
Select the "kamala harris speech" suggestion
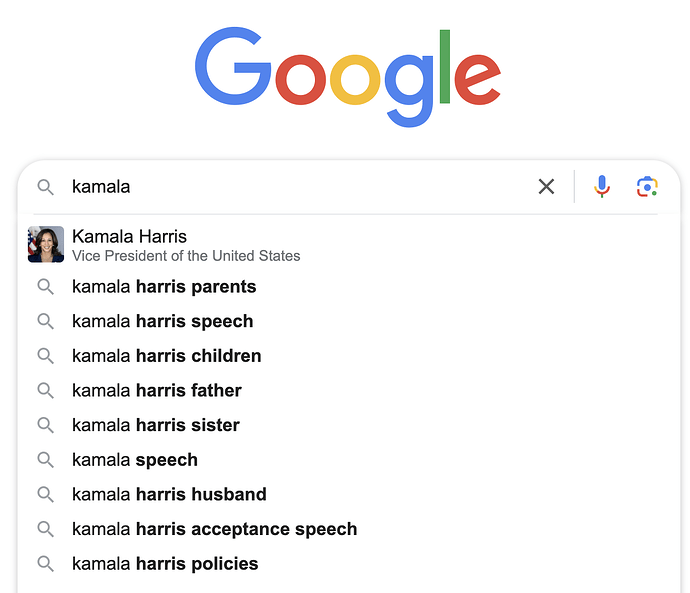[349, 321]
